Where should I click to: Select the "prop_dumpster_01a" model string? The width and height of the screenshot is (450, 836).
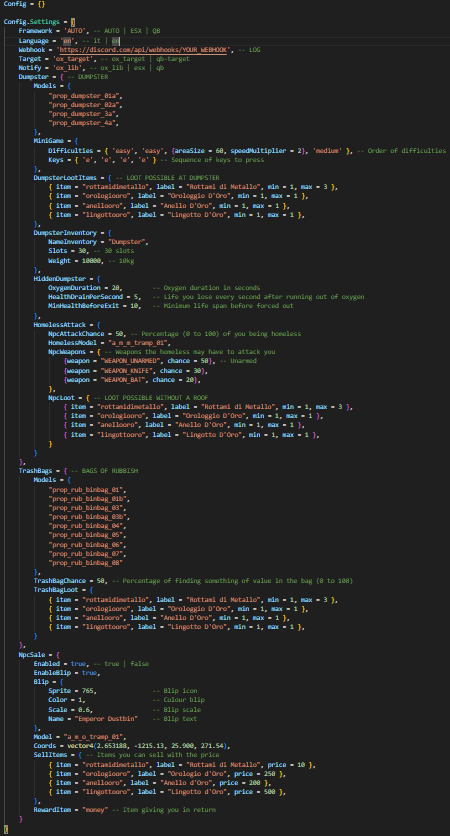point(85,96)
